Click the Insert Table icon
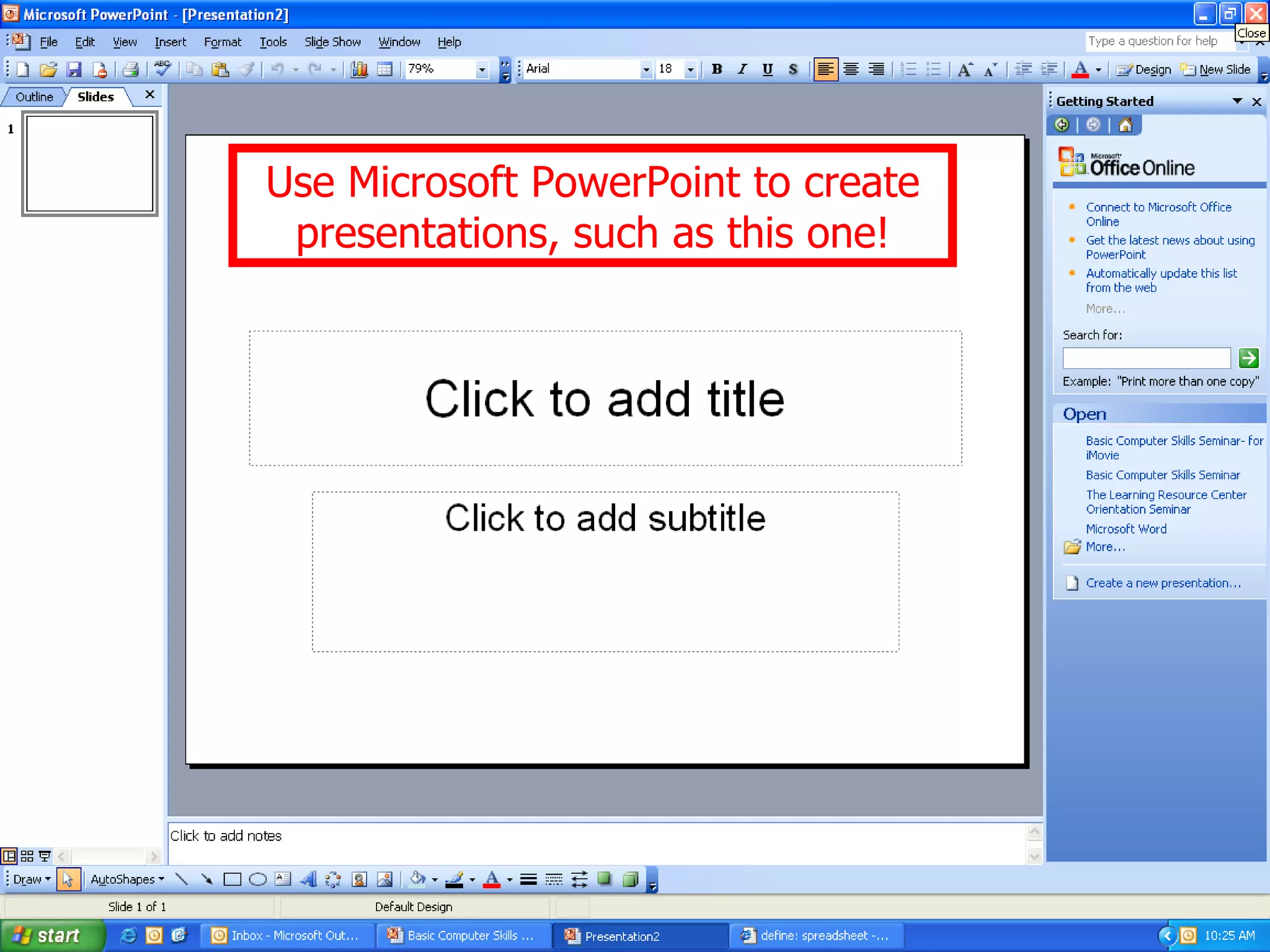 pyautogui.click(x=384, y=69)
